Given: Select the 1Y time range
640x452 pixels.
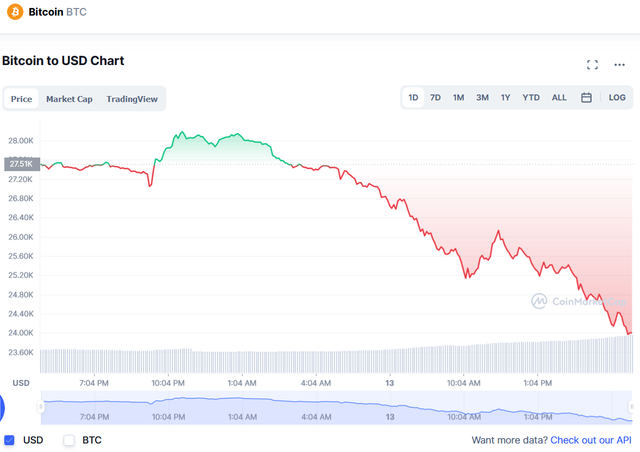Looking at the screenshot, I should (x=505, y=98).
